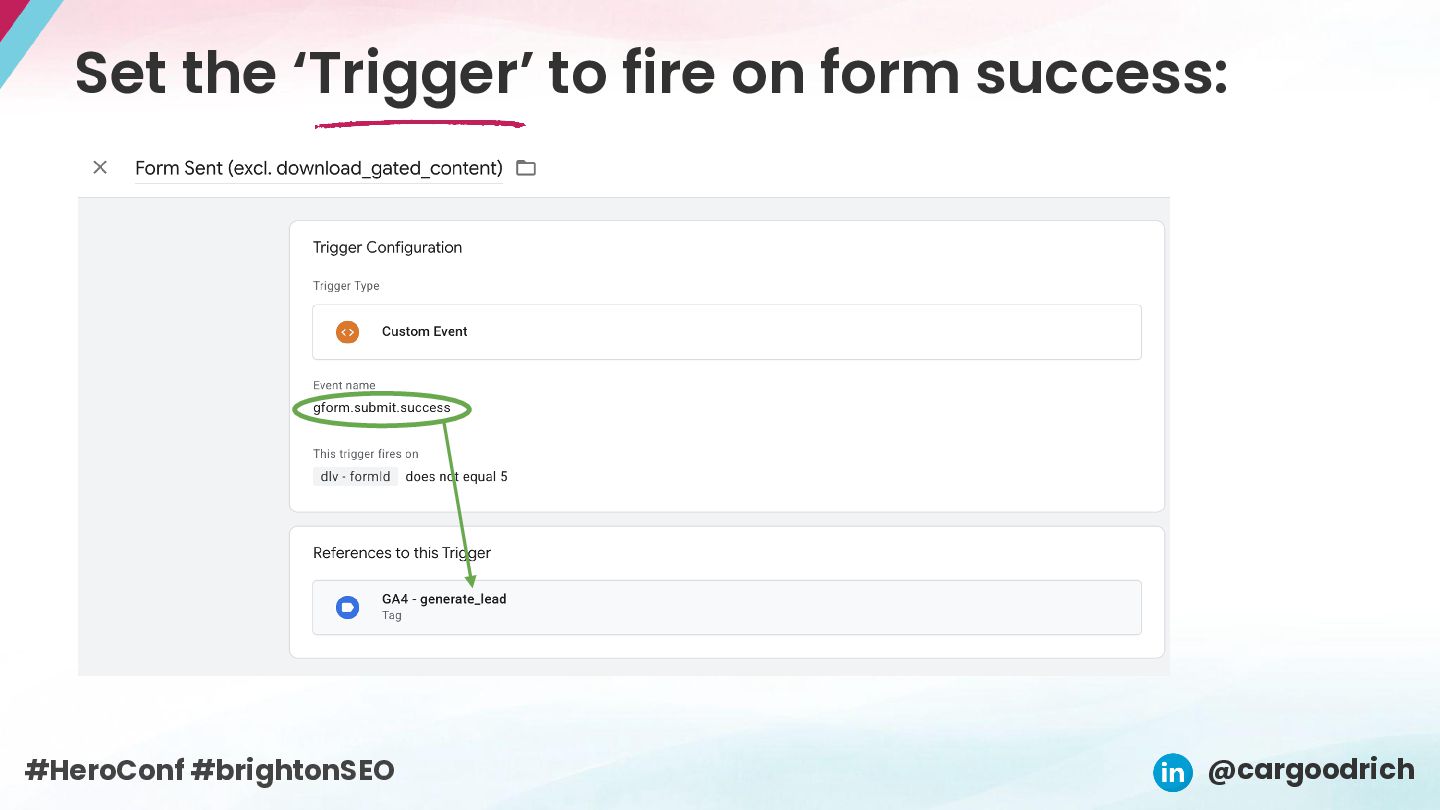Click the underlined word 'Trigger' in title

(x=420, y=75)
